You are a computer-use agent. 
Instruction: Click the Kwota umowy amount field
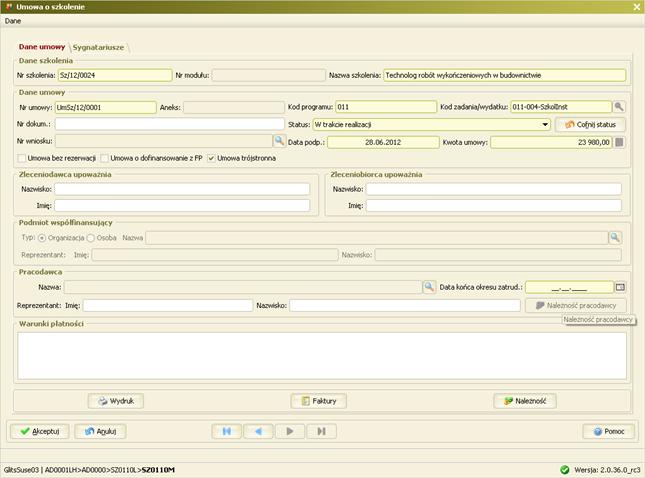pos(551,142)
